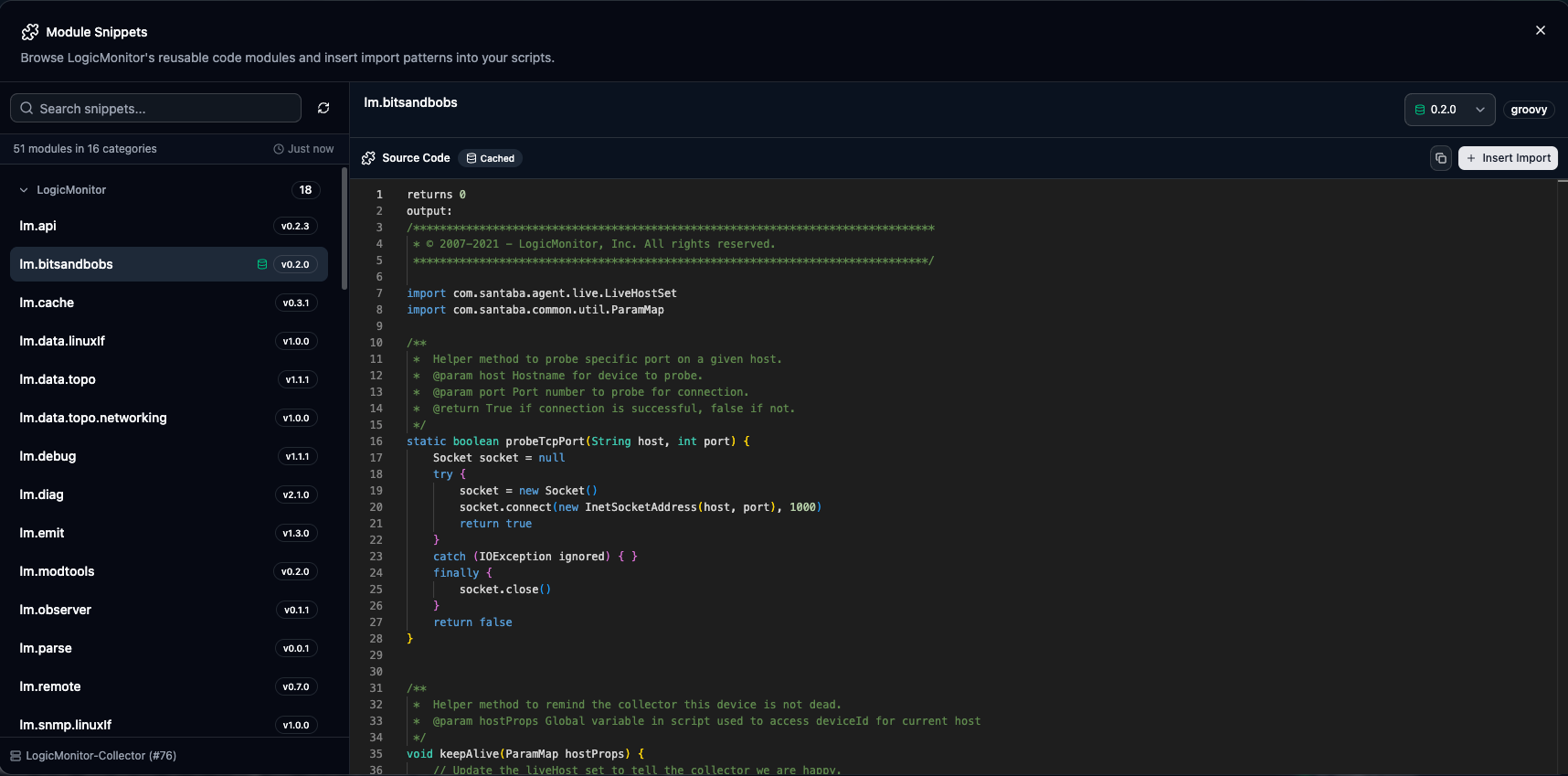The width and height of the screenshot is (1568, 776).
Task: Click the refresh snippets icon
Action: pos(323,108)
